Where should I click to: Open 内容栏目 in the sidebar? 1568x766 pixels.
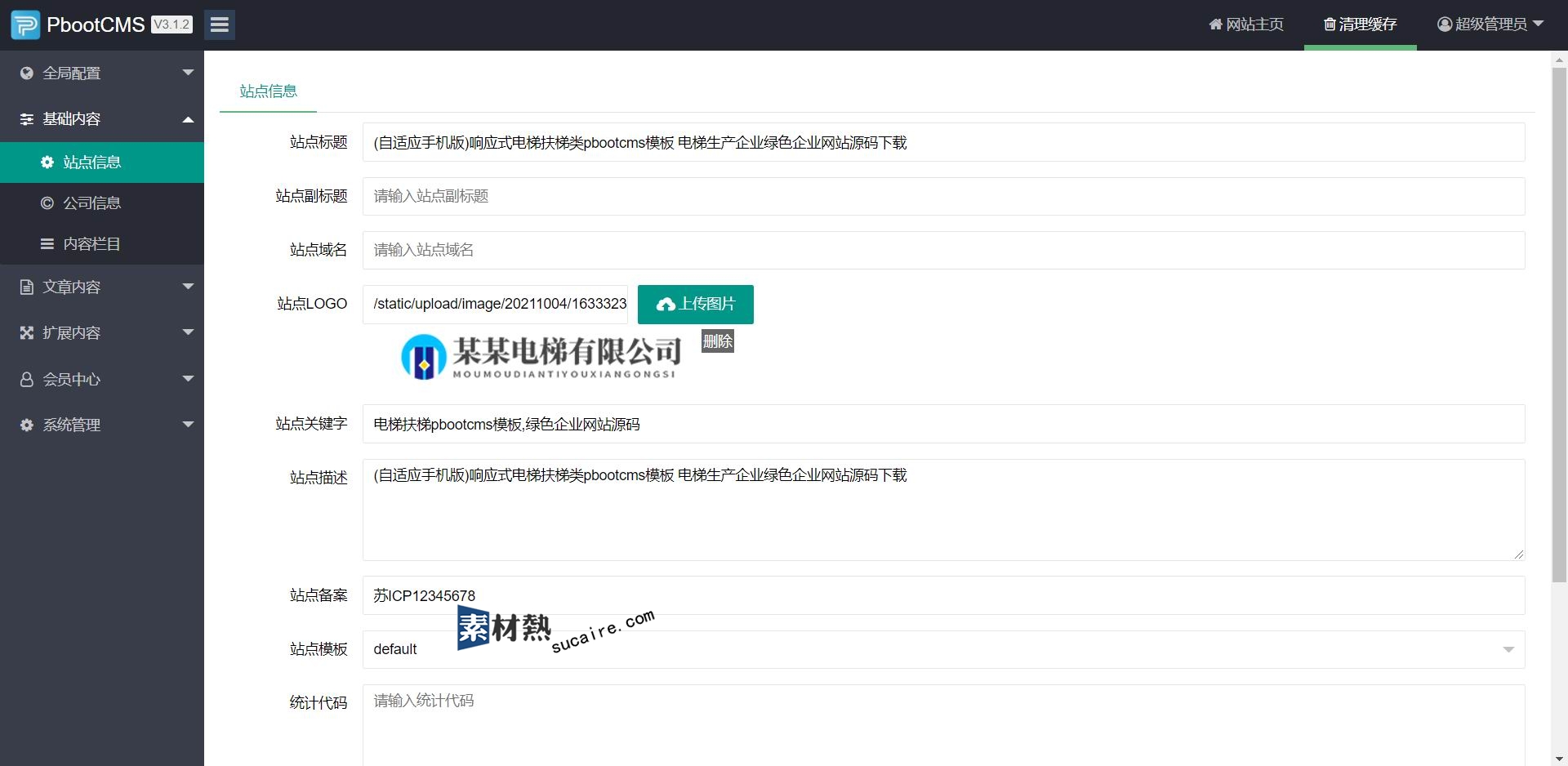(102, 244)
